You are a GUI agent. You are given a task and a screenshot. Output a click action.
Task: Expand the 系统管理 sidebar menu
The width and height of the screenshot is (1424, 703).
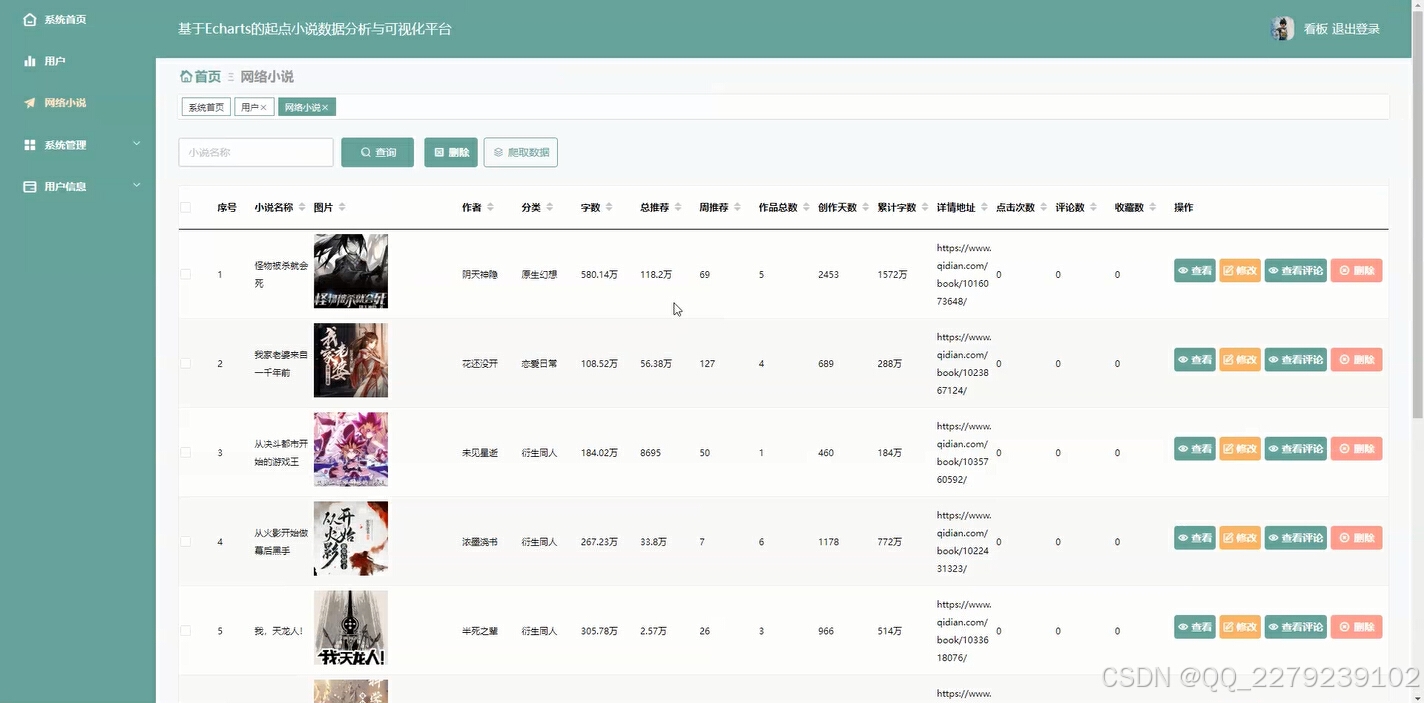82,145
